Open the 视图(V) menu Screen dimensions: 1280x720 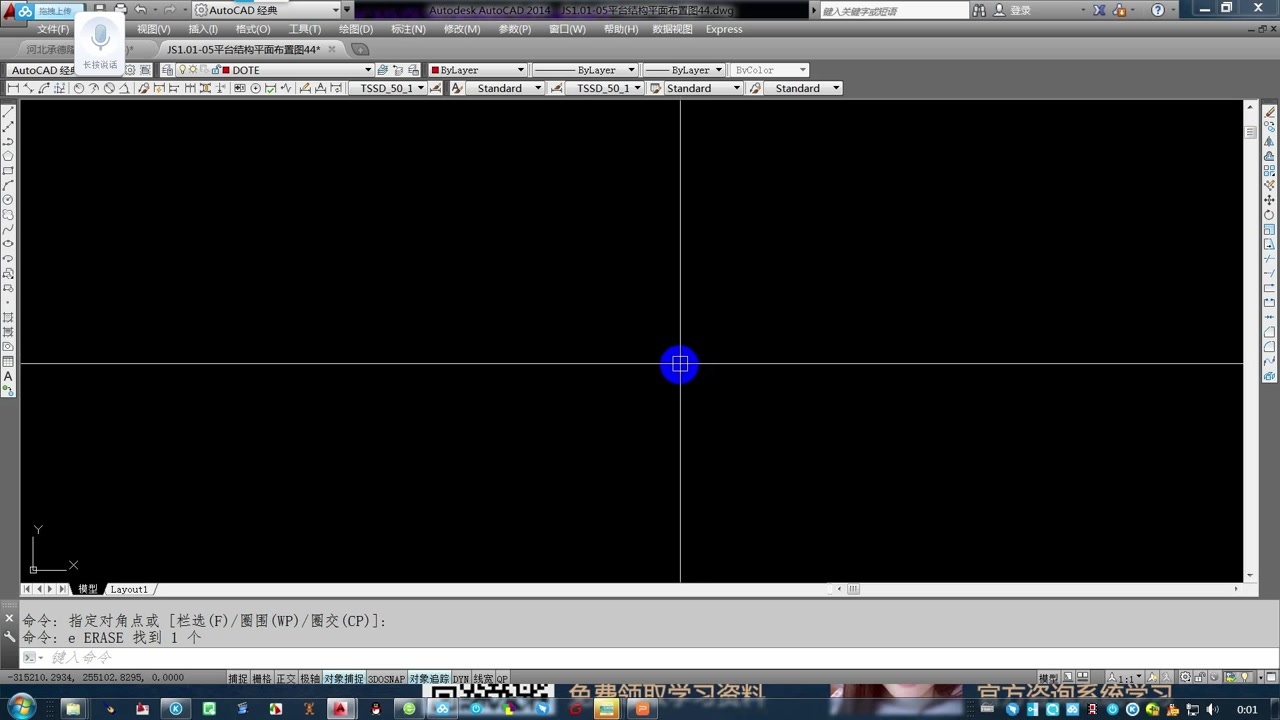pyautogui.click(x=154, y=29)
